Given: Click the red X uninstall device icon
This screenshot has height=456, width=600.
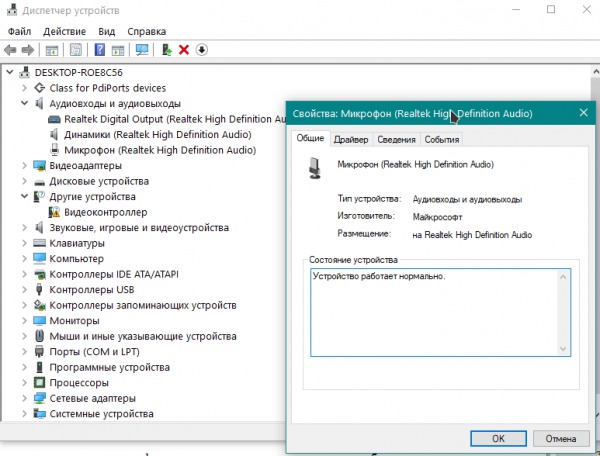Looking at the screenshot, I should coord(184,50).
